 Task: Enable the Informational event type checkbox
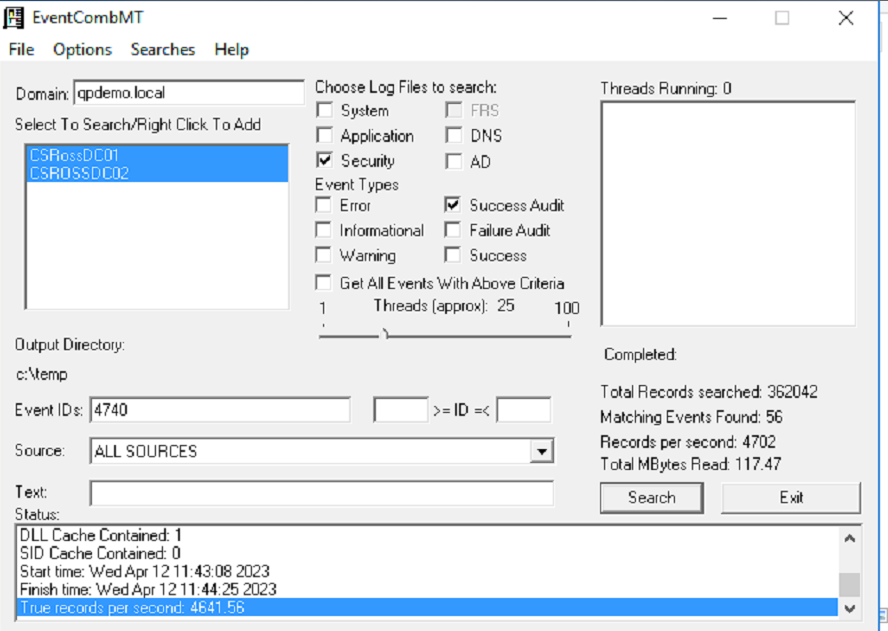click(323, 230)
